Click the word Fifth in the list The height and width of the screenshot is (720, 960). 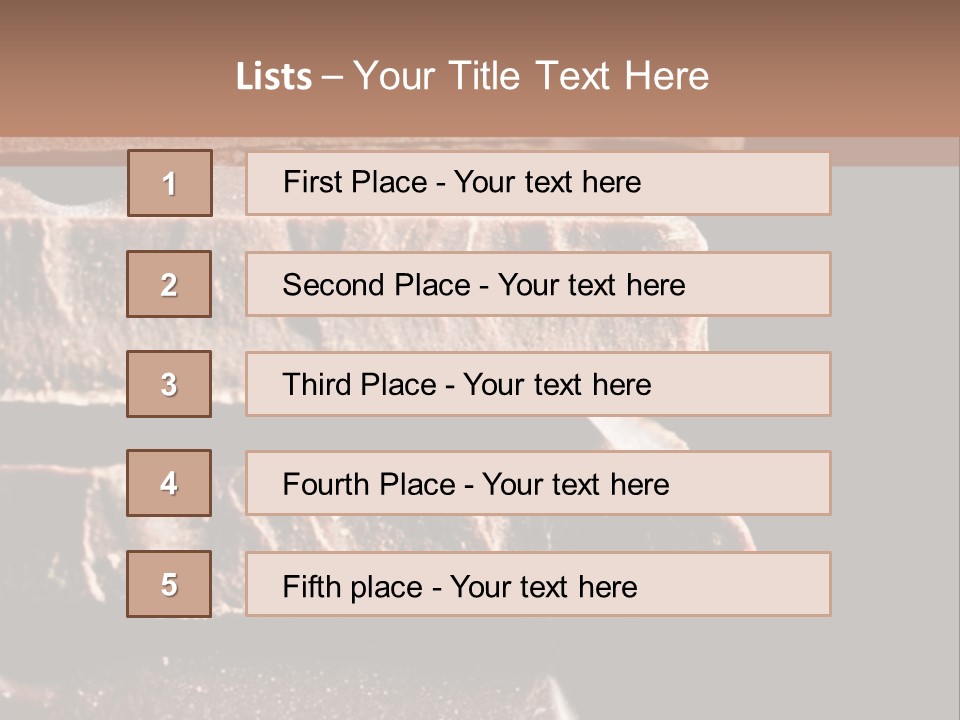tap(312, 586)
